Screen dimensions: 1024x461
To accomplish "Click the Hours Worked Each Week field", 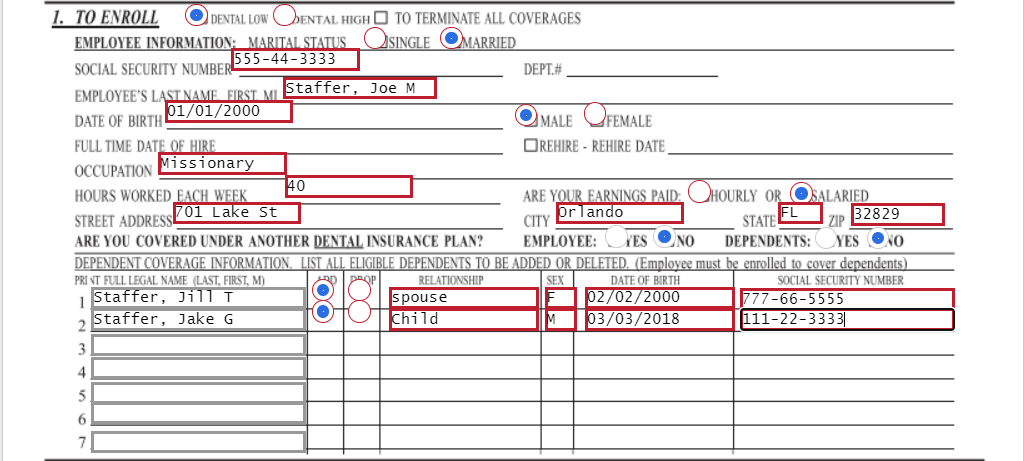I will 348,186.
